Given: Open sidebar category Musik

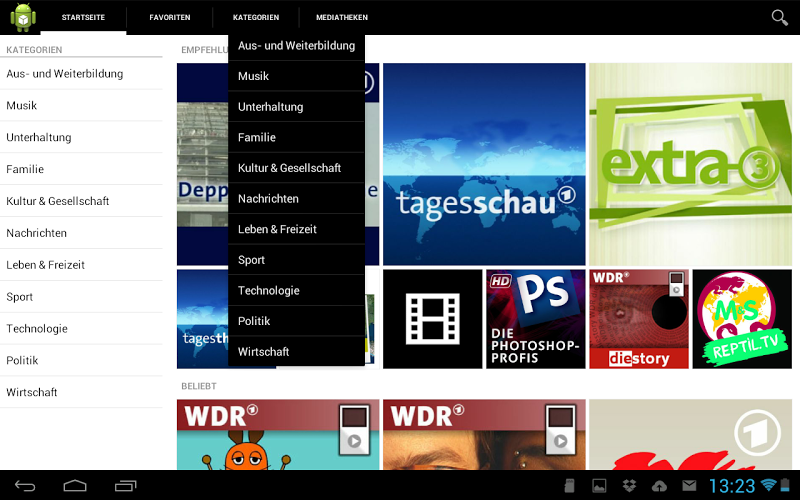Looking at the screenshot, I should [81, 106].
